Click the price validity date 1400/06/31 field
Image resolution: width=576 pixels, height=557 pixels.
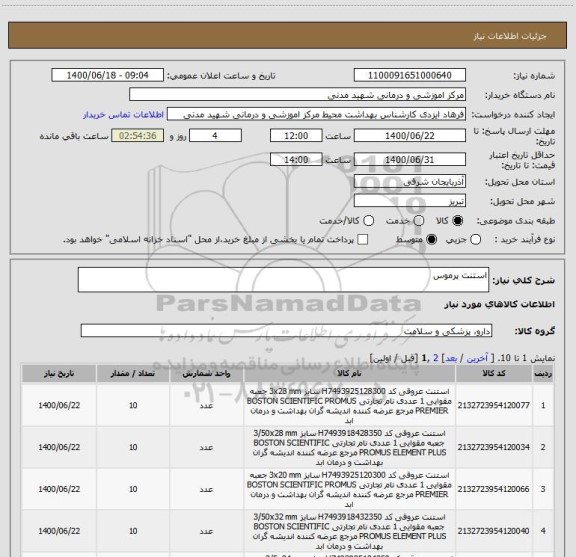(410, 159)
